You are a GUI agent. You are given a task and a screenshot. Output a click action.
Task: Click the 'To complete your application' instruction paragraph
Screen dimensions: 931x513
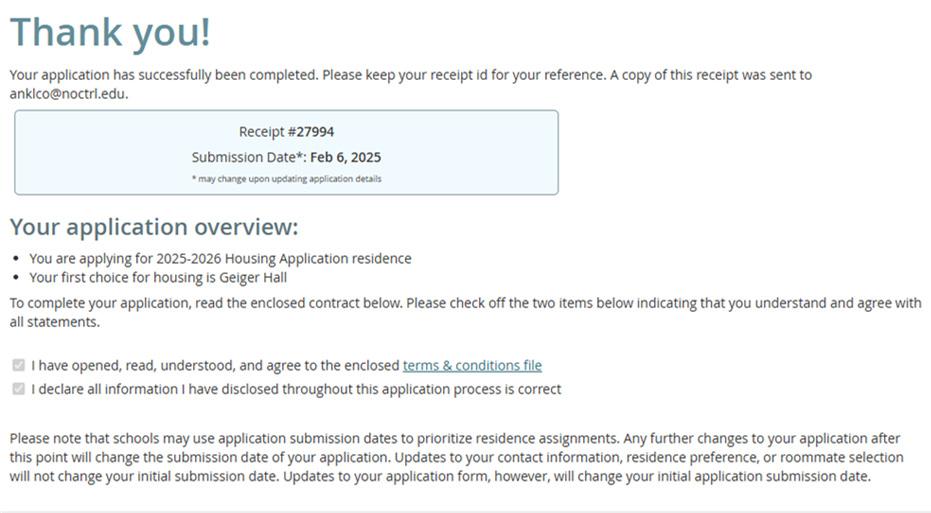pyautogui.click(x=400, y=302)
